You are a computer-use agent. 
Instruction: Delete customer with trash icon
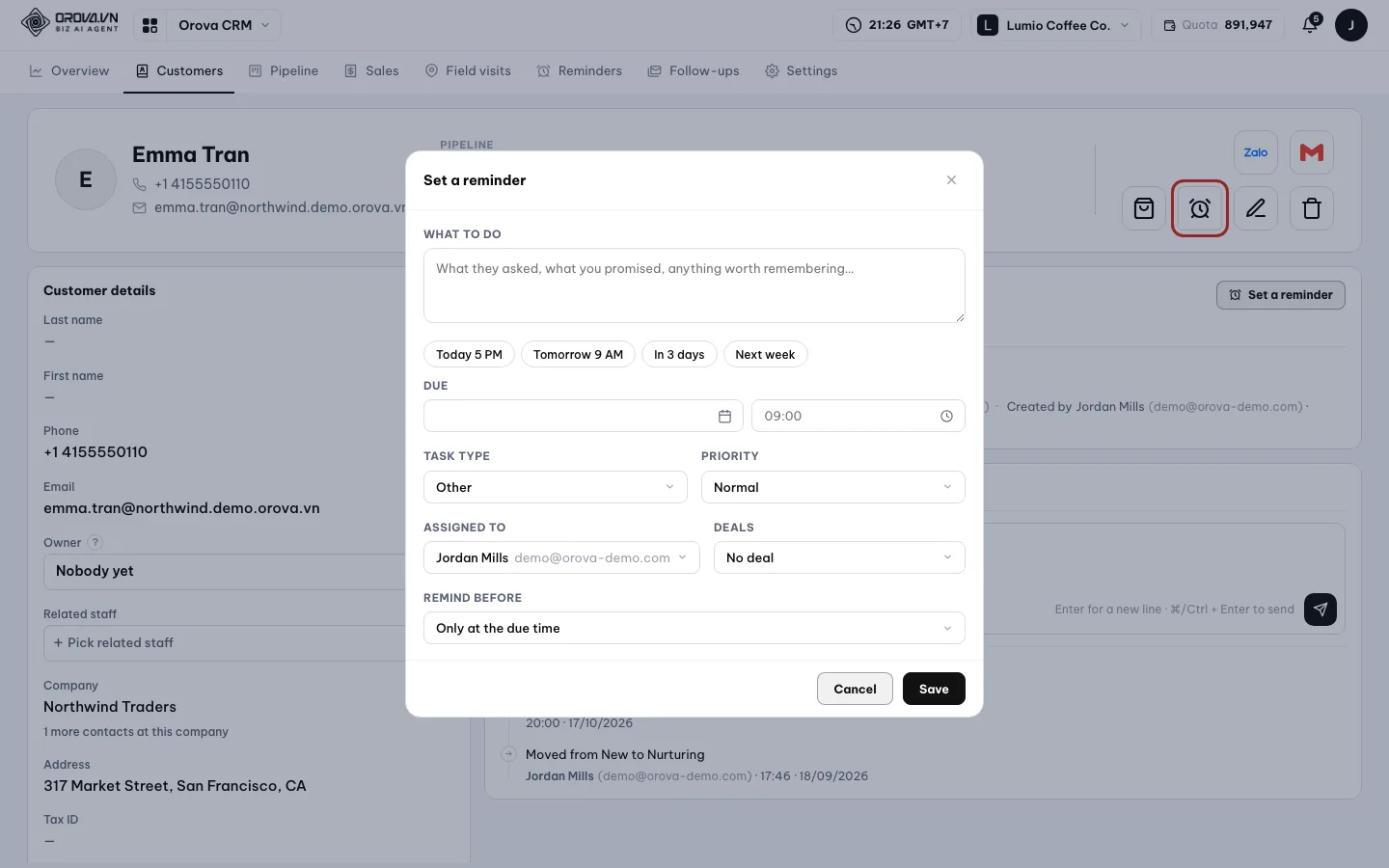coord(1312,208)
